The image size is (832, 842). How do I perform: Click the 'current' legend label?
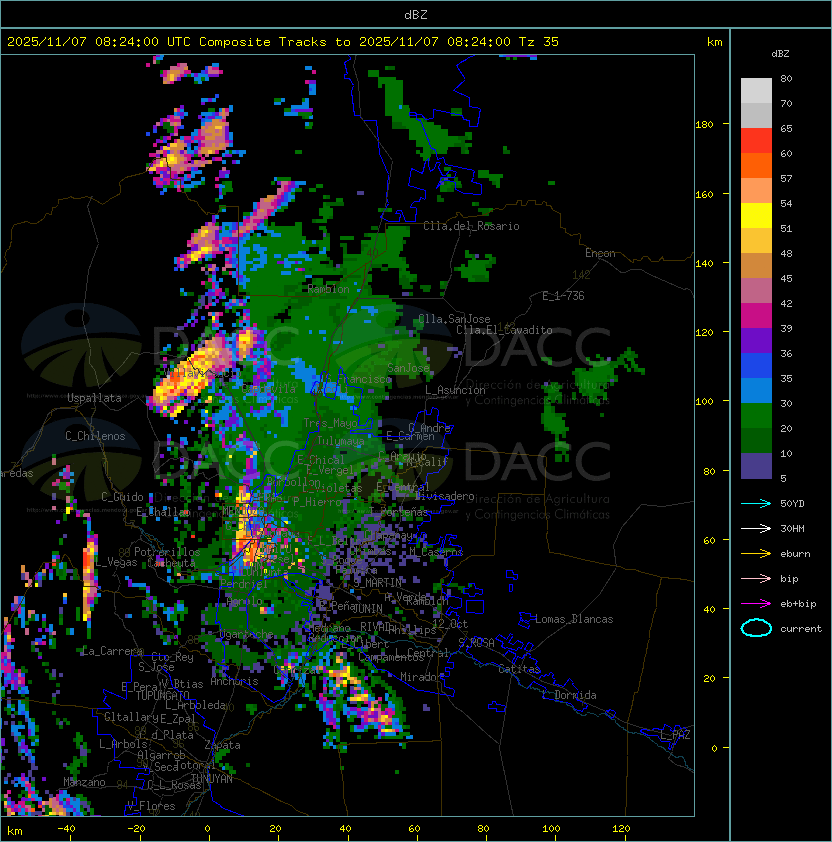[801, 629]
